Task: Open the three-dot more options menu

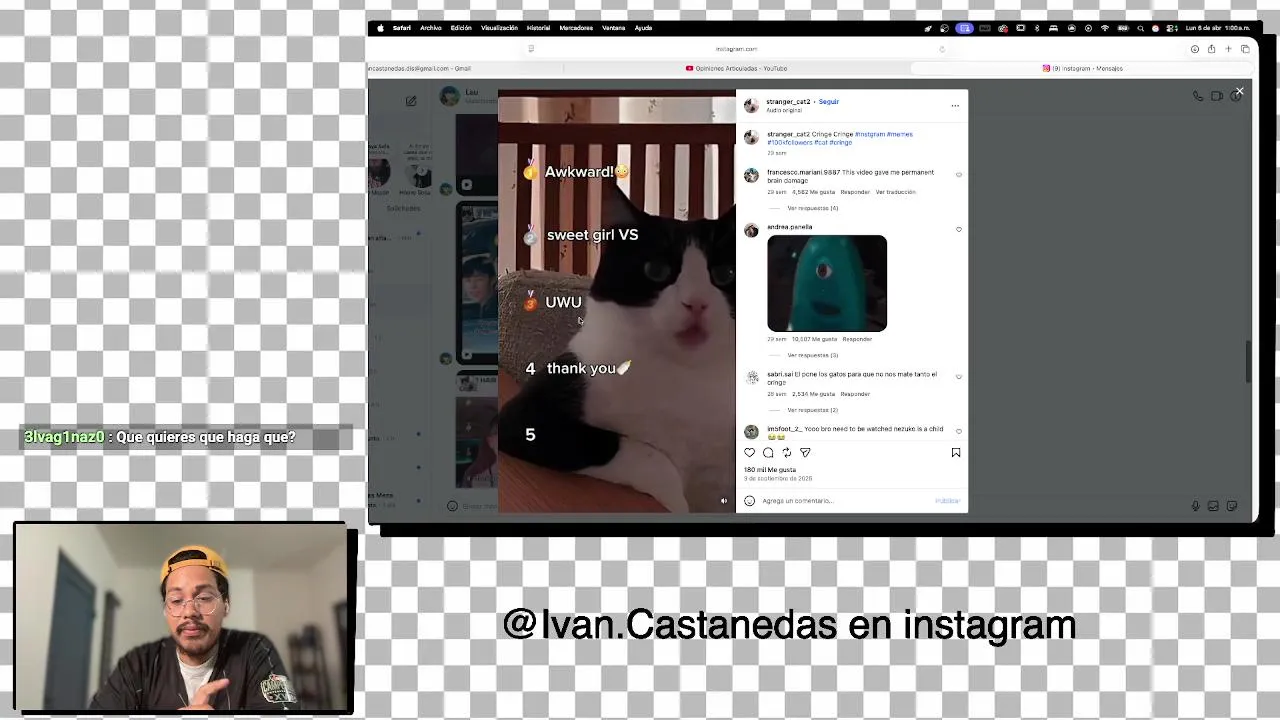Action: (955, 105)
